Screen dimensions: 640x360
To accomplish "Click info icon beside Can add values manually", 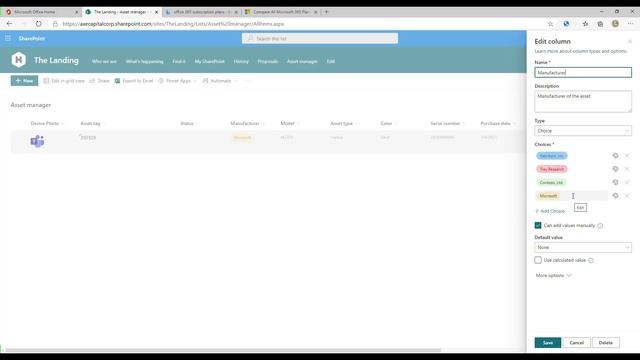I will [600, 226].
